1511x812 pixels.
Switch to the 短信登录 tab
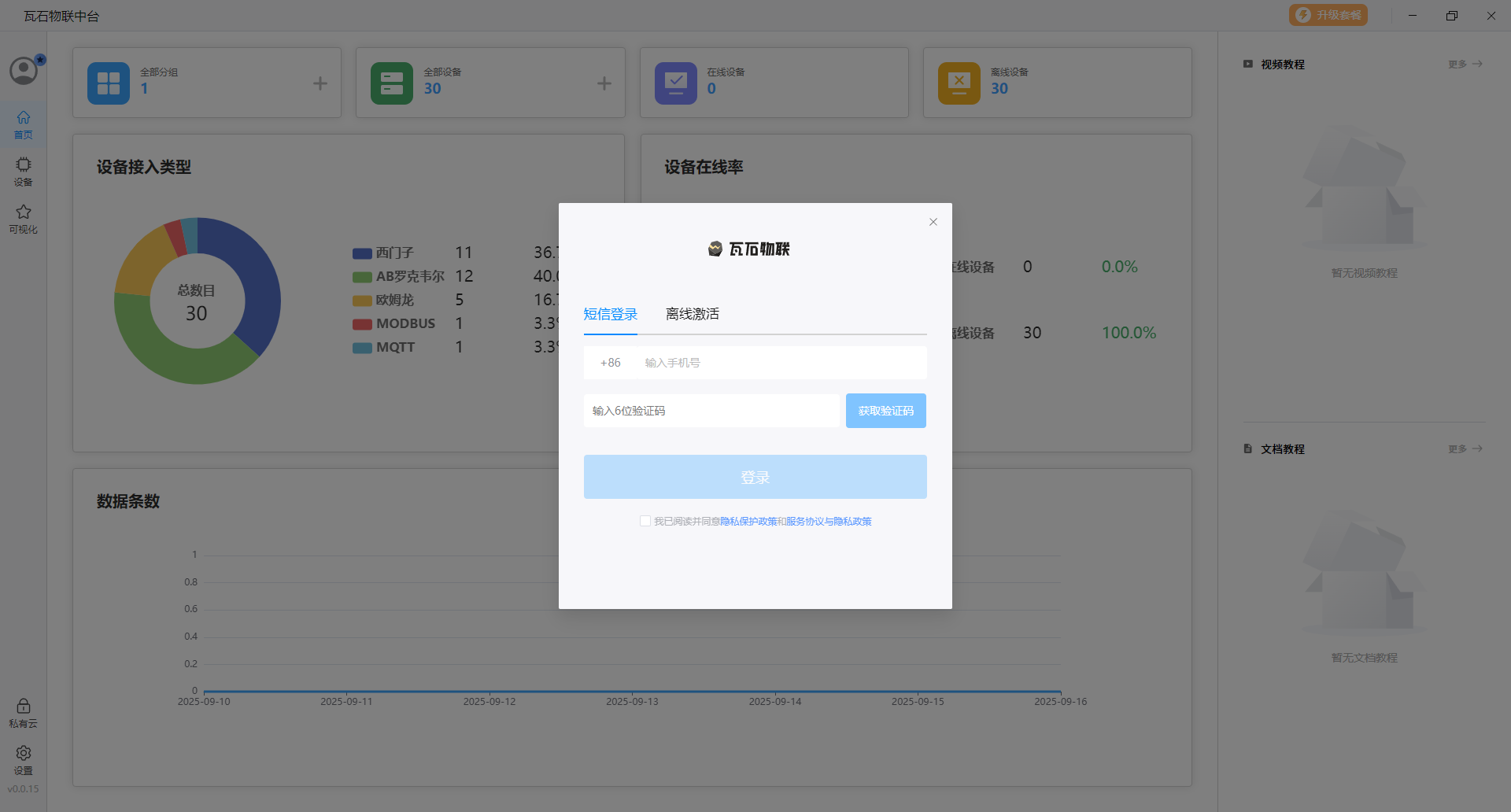click(x=611, y=314)
